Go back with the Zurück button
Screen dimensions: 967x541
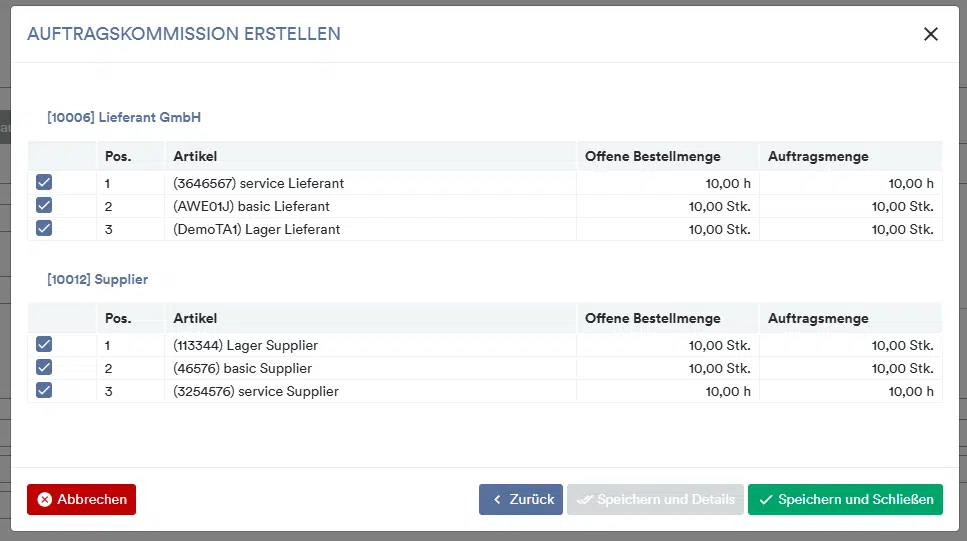(x=521, y=499)
